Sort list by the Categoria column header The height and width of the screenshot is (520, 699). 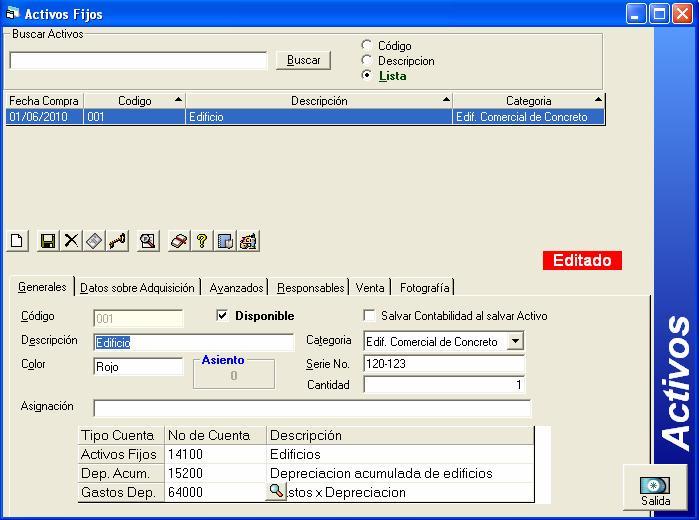(529, 101)
